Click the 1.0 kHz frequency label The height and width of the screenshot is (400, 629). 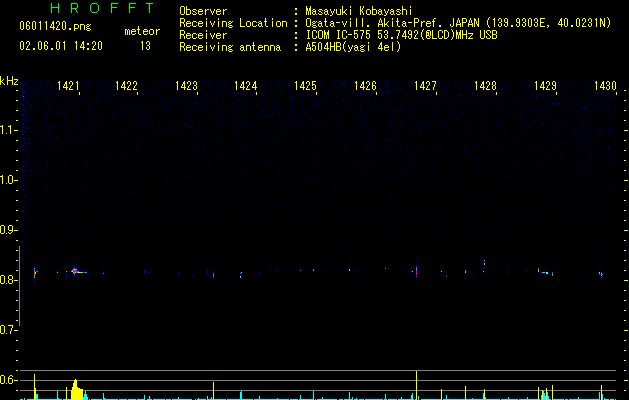point(8,180)
